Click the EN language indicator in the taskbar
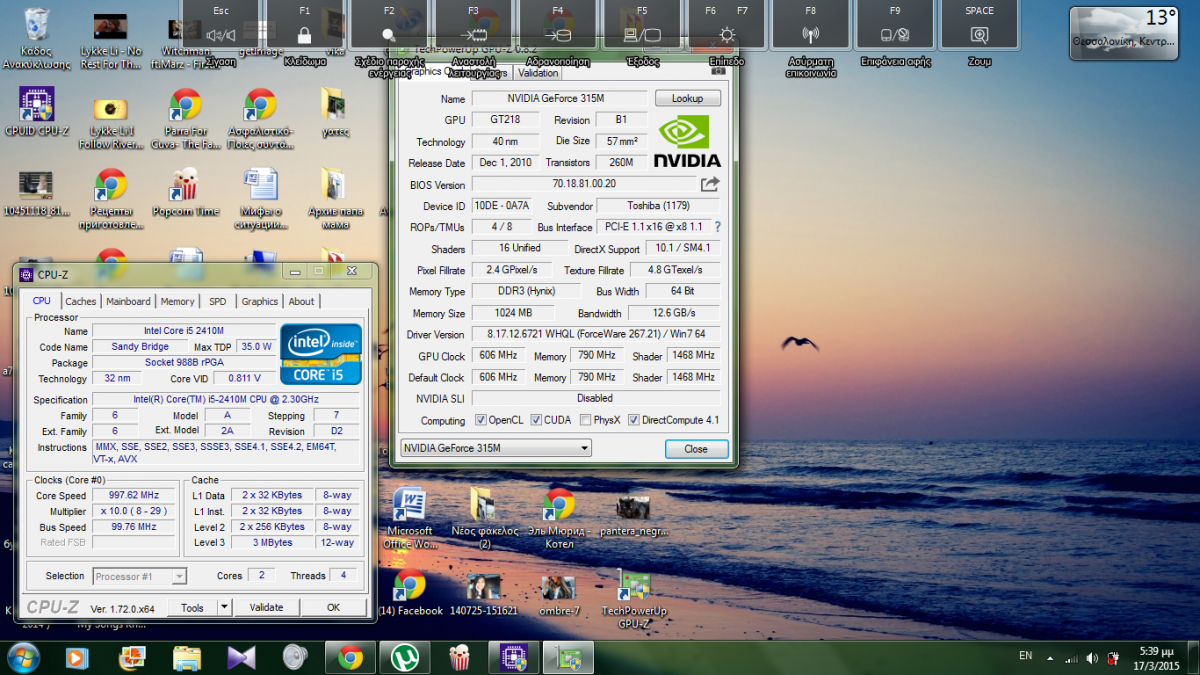This screenshot has height=675, width=1200. coord(1025,656)
